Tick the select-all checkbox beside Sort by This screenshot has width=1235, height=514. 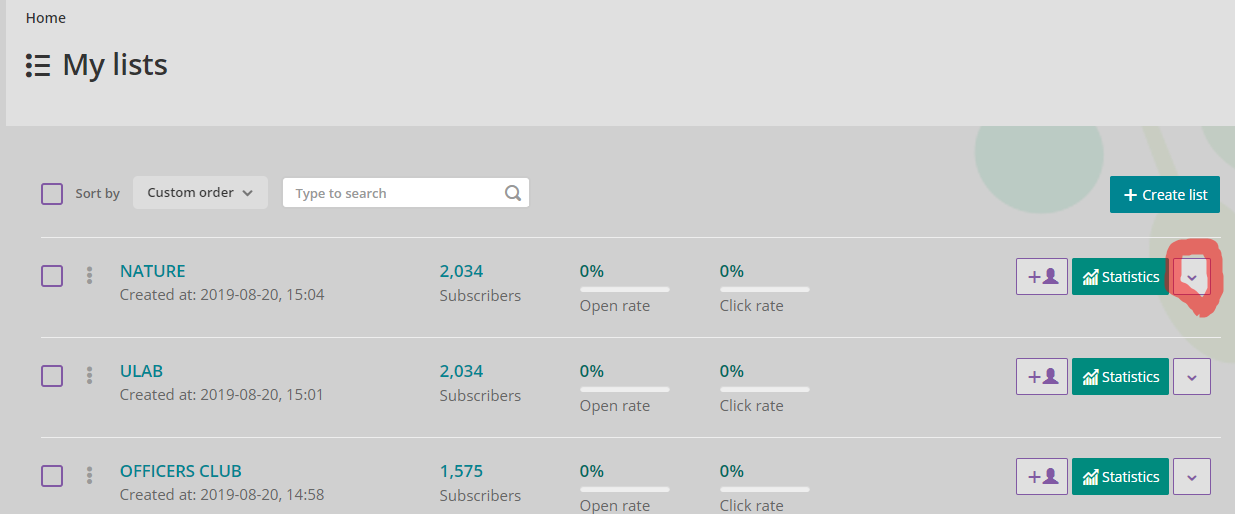(52, 194)
